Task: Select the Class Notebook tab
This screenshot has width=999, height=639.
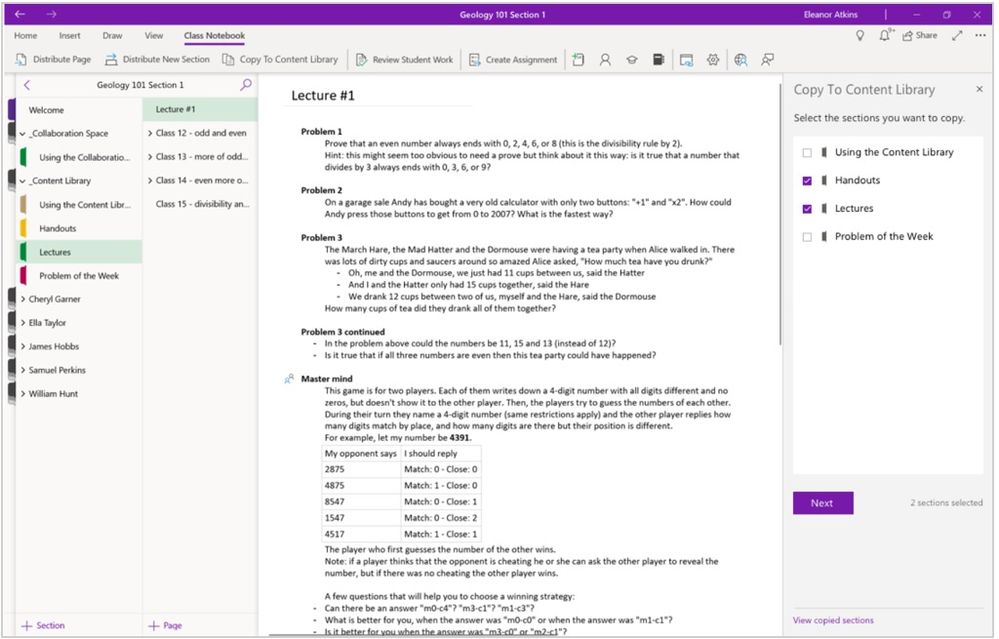Action: [x=214, y=36]
